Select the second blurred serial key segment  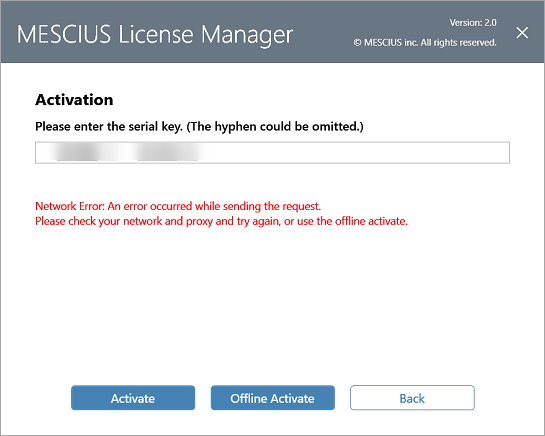point(169,153)
